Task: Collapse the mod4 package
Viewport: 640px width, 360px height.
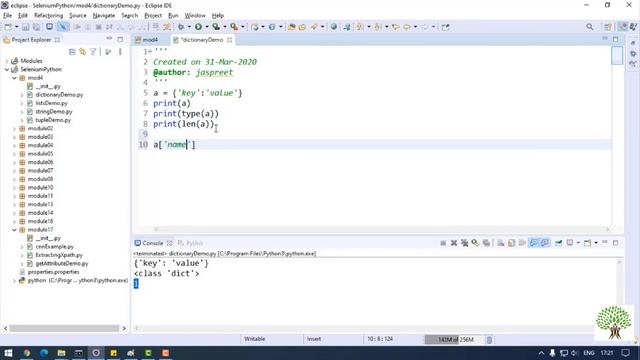Action: [14, 78]
